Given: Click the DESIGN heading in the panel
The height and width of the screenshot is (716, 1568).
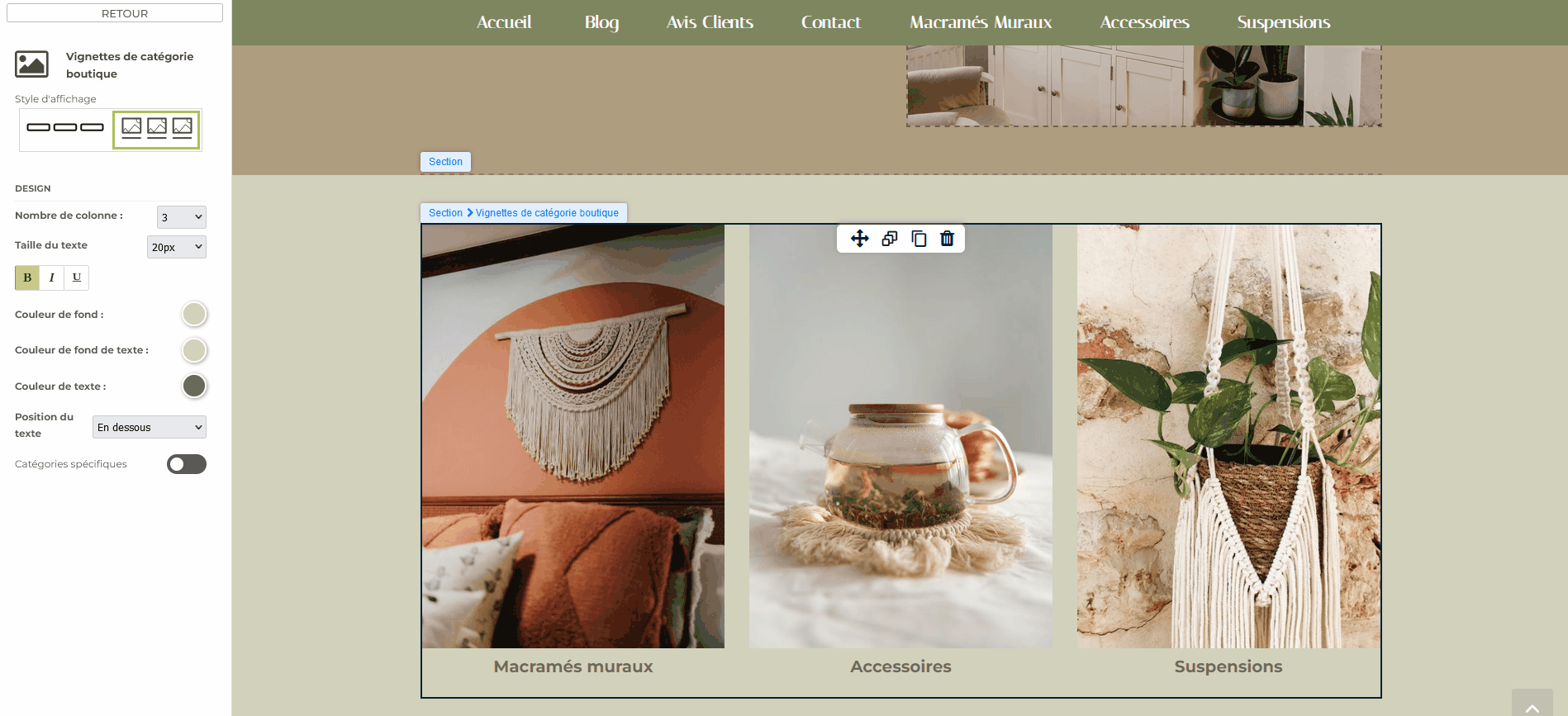Looking at the screenshot, I should 33,188.
